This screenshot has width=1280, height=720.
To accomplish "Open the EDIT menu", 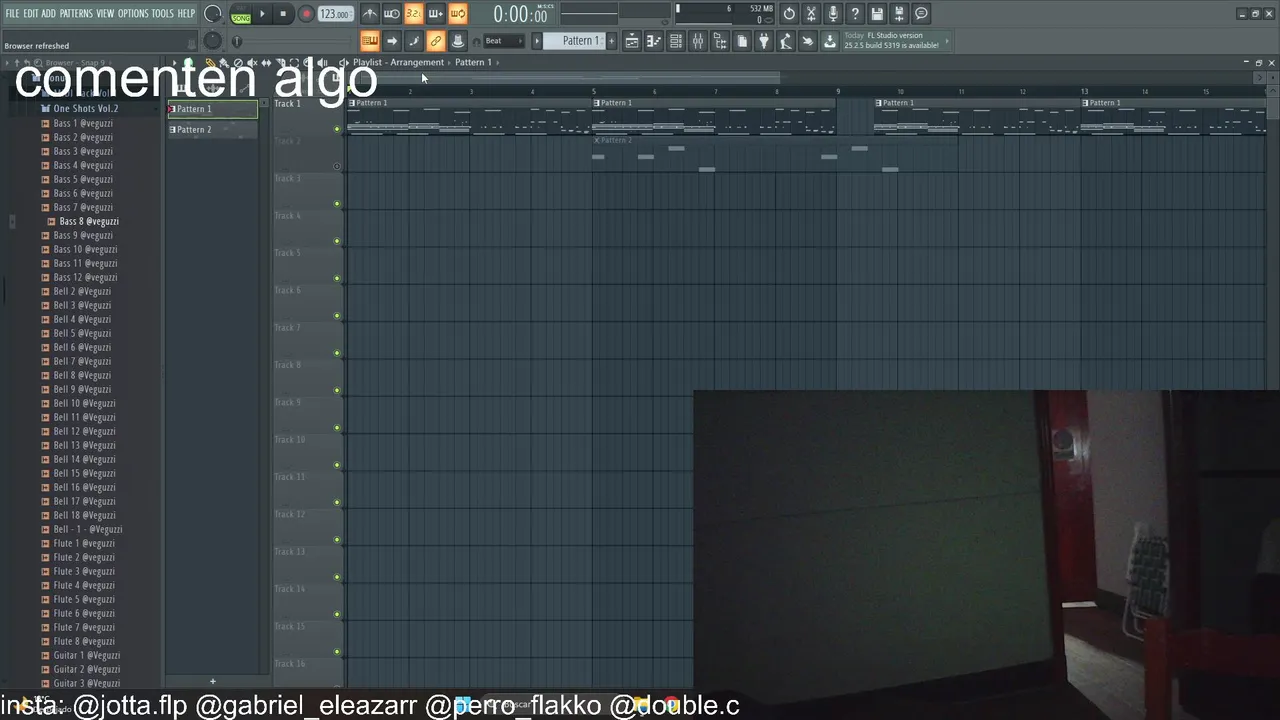I will (x=31, y=14).
